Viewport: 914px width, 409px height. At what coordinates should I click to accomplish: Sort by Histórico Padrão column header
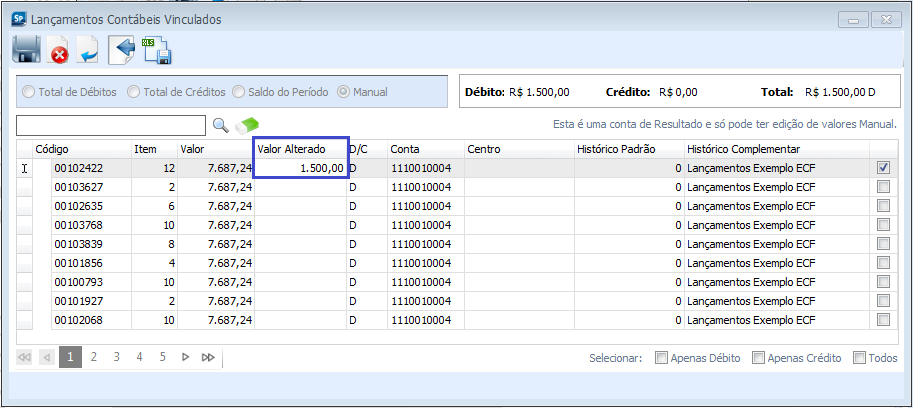pyautogui.click(x=629, y=149)
